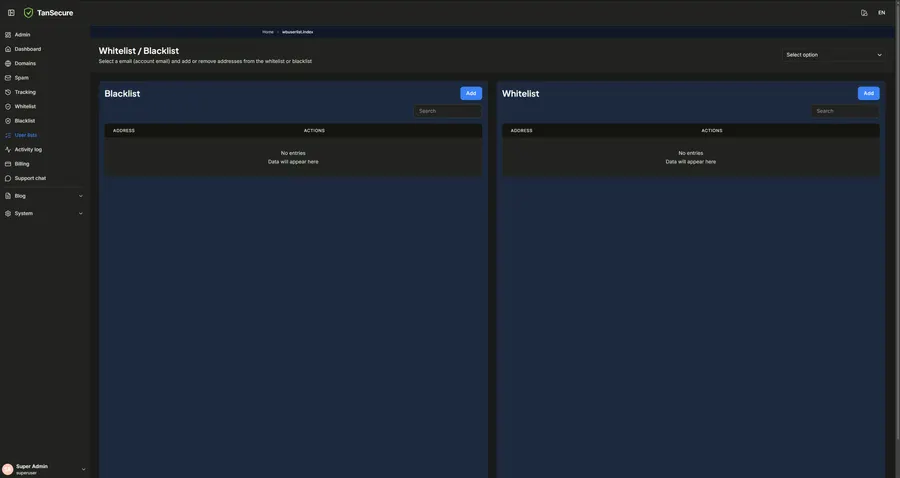
Task: Add an address to the Blacklist
Action: [x=471, y=94]
